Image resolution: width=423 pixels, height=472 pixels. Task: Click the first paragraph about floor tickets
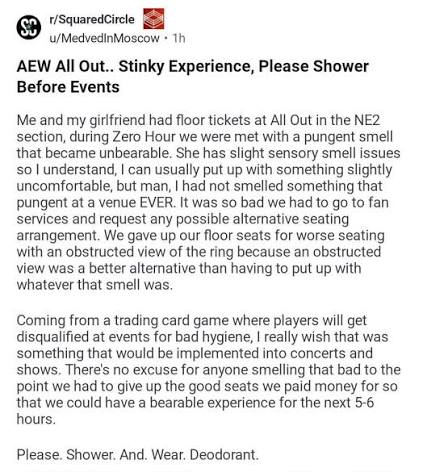(208, 202)
